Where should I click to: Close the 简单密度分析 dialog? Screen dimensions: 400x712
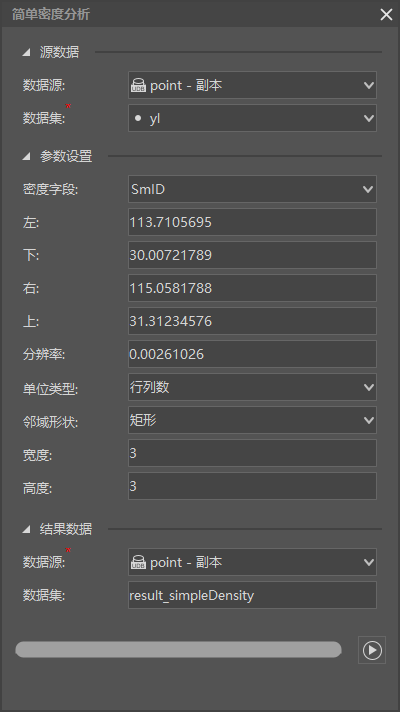(x=386, y=15)
